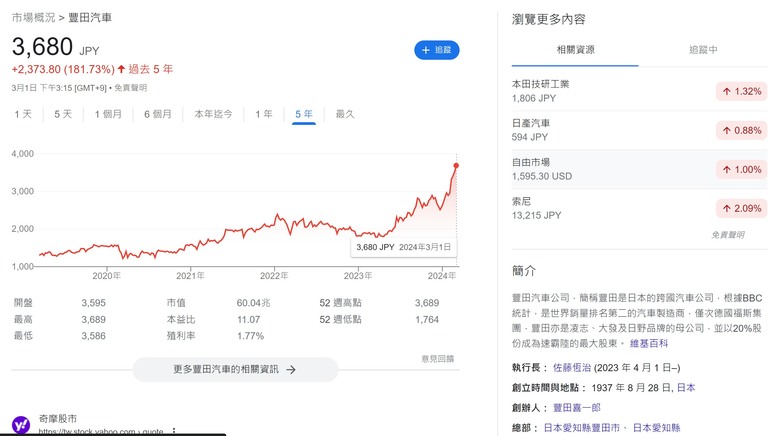
Task: Click the 52 週低點 value 1,764
Action: (427, 320)
